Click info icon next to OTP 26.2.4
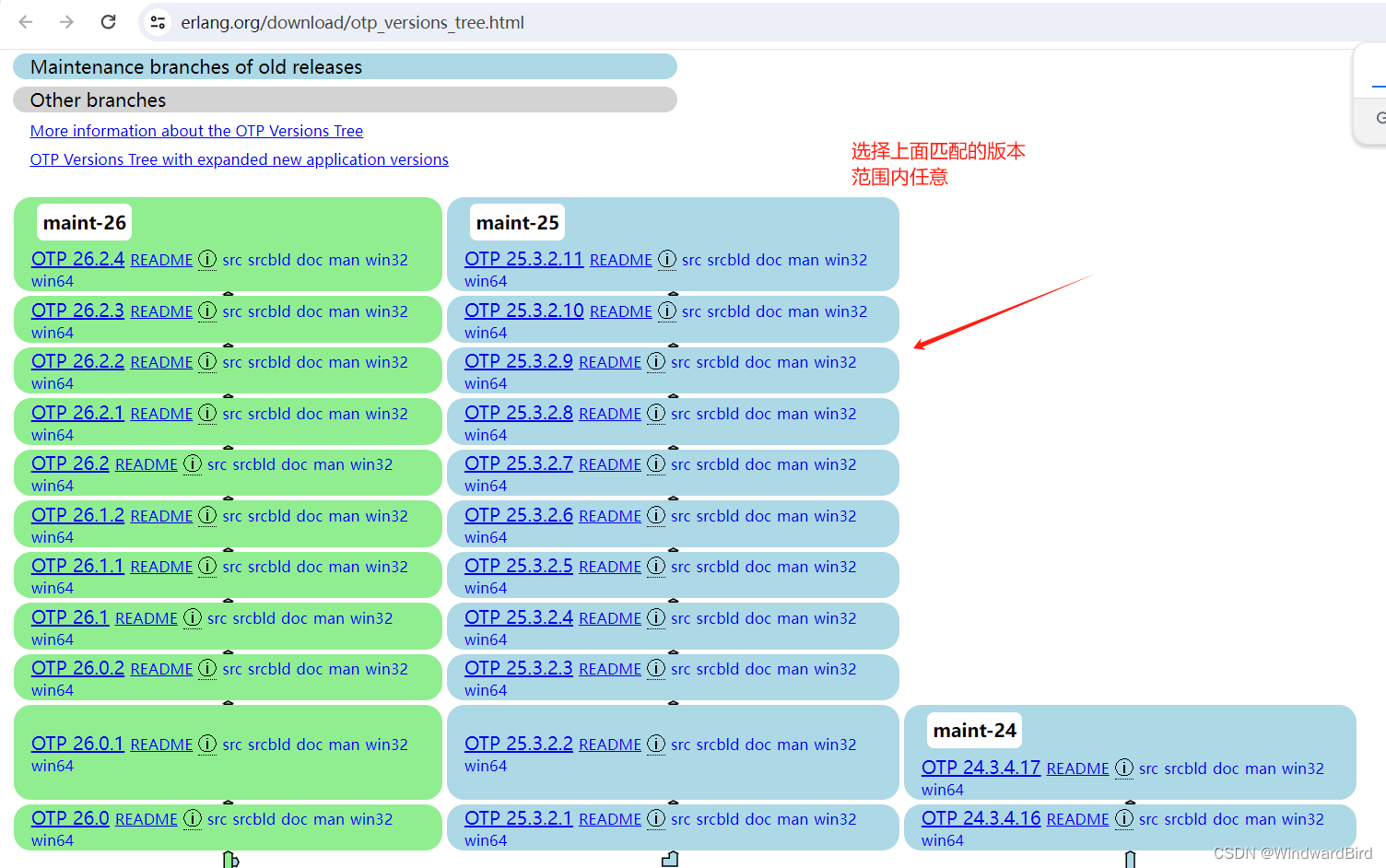The width and height of the screenshot is (1386, 868). coord(207,260)
